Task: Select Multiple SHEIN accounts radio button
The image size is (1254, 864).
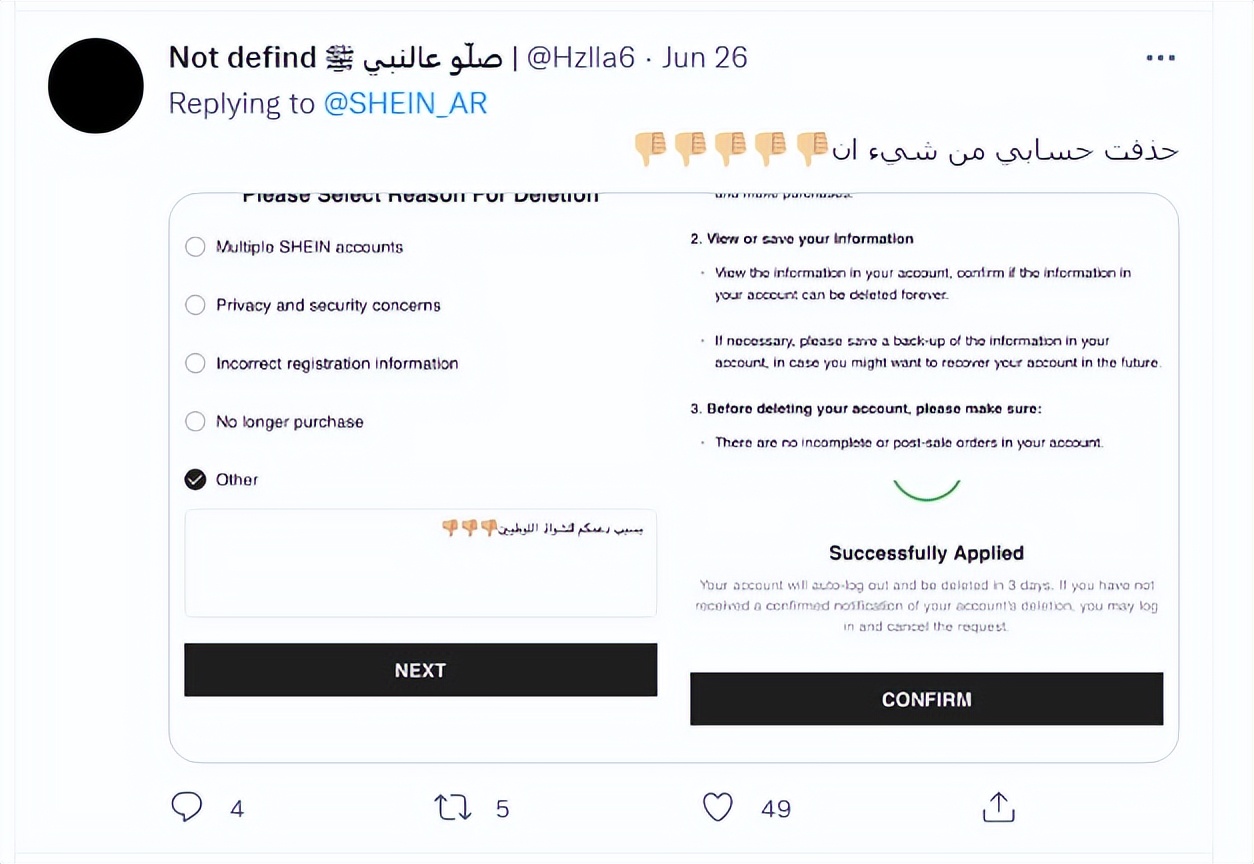Action: click(x=196, y=247)
